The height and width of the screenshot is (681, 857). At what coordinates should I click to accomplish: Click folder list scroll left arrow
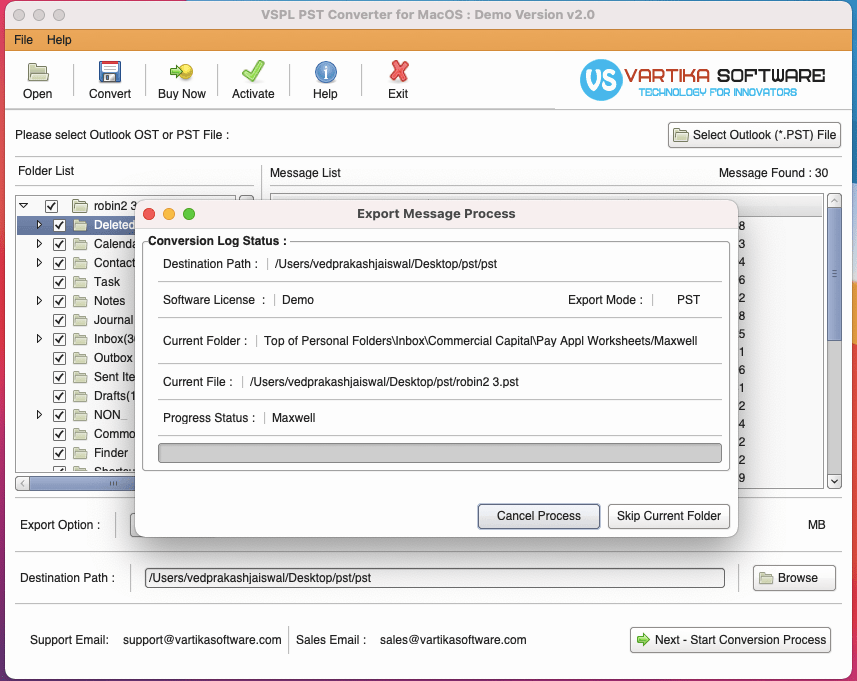point(23,483)
